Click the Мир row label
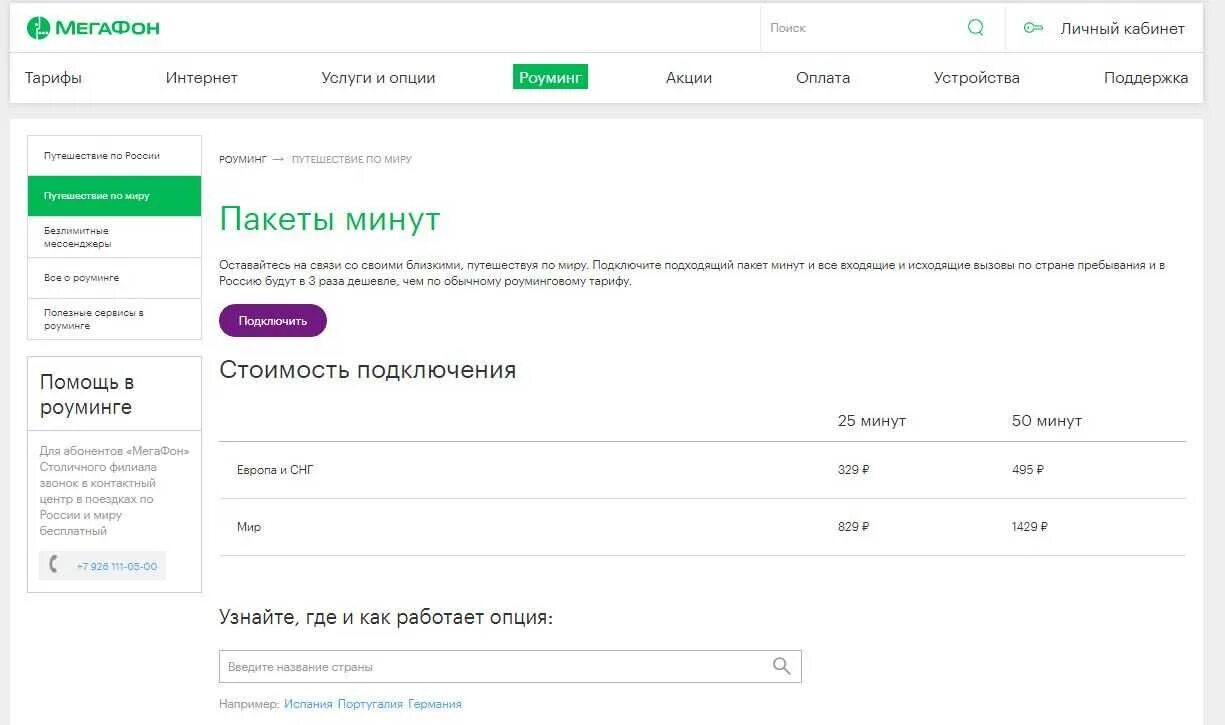This screenshot has height=725, width=1225. (249, 527)
